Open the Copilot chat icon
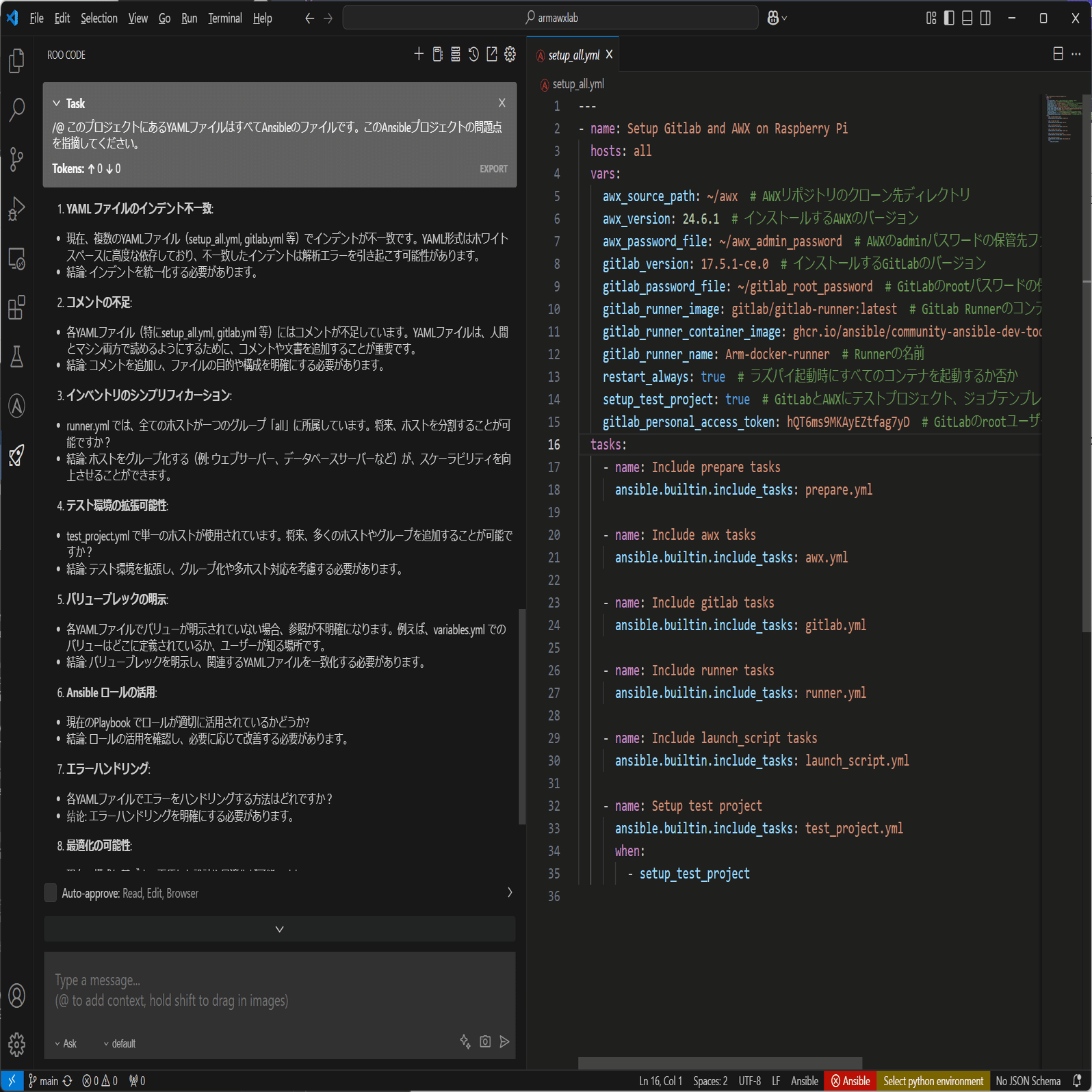 point(773,18)
